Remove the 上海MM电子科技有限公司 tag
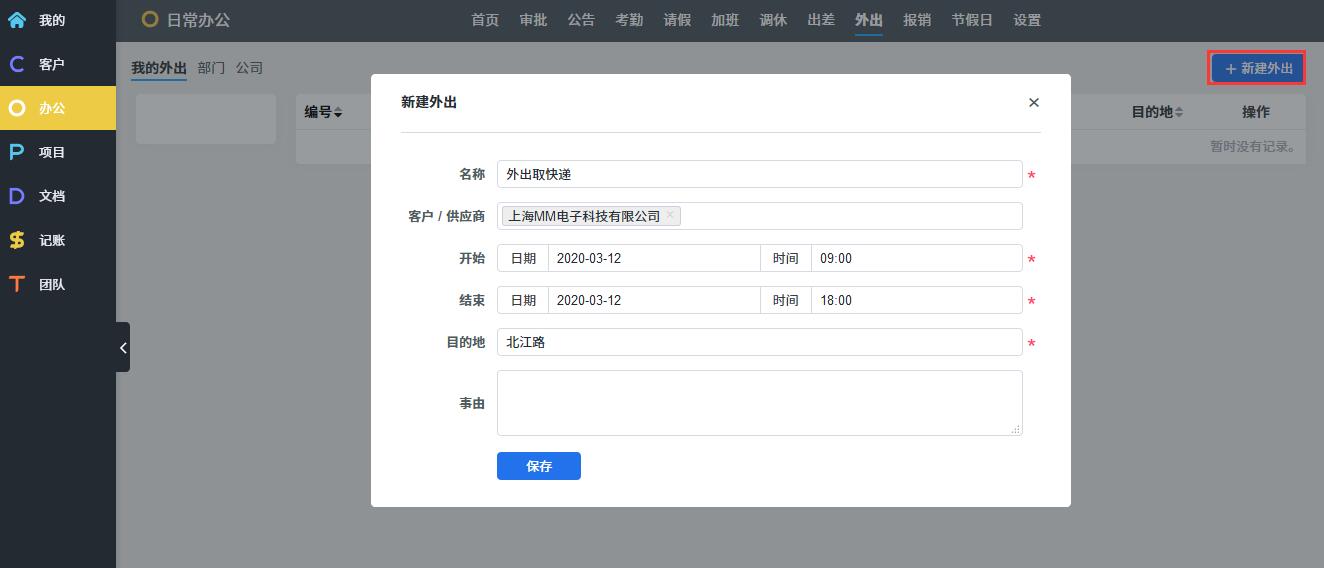The height and width of the screenshot is (568, 1324). pyautogui.click(x=670, y=215)
